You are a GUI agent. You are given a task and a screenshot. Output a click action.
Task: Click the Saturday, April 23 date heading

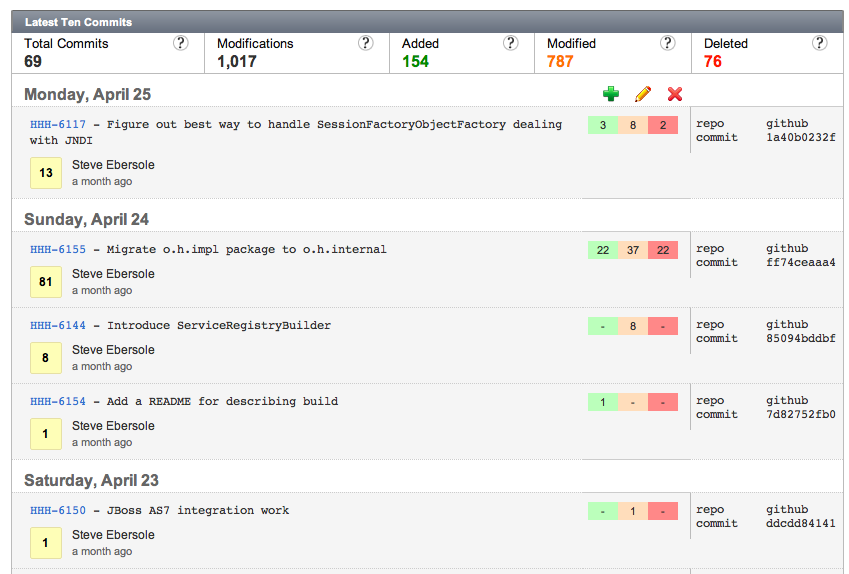(x=92, y=480)
